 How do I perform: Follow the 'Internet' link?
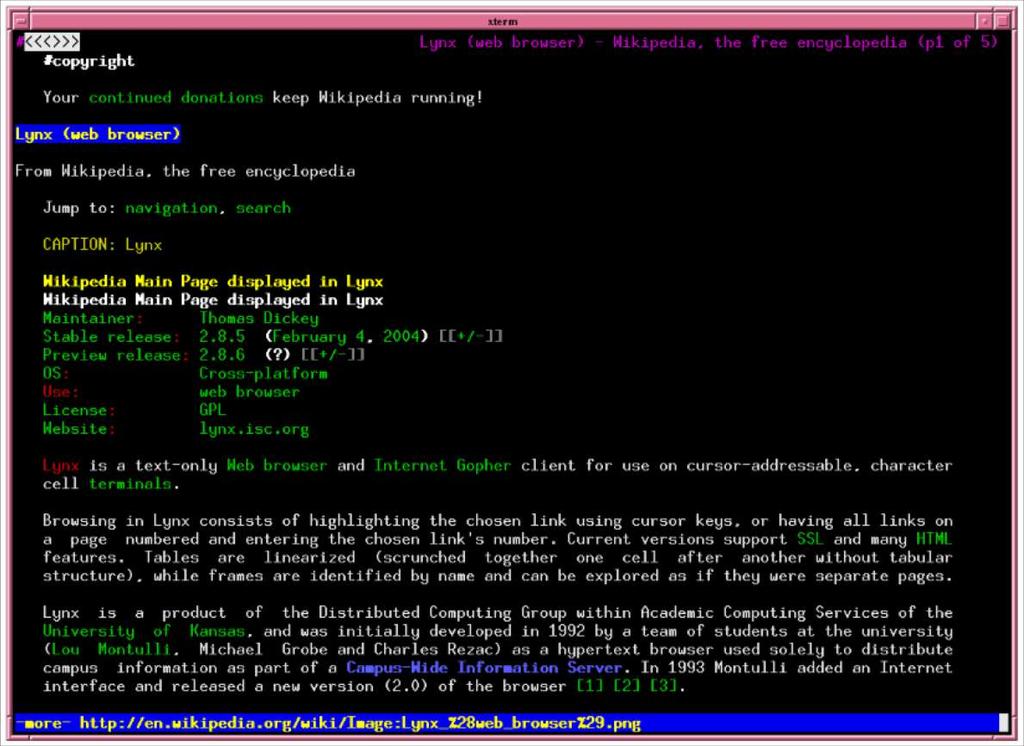coord(410,466)
